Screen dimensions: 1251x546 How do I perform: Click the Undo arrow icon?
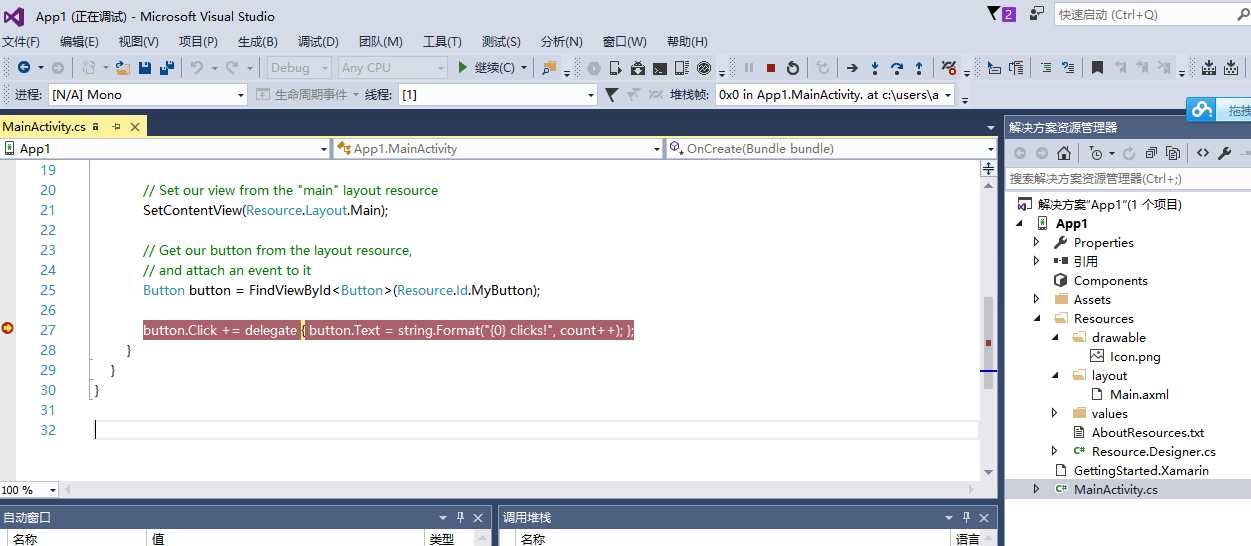[x=197, y=67]
